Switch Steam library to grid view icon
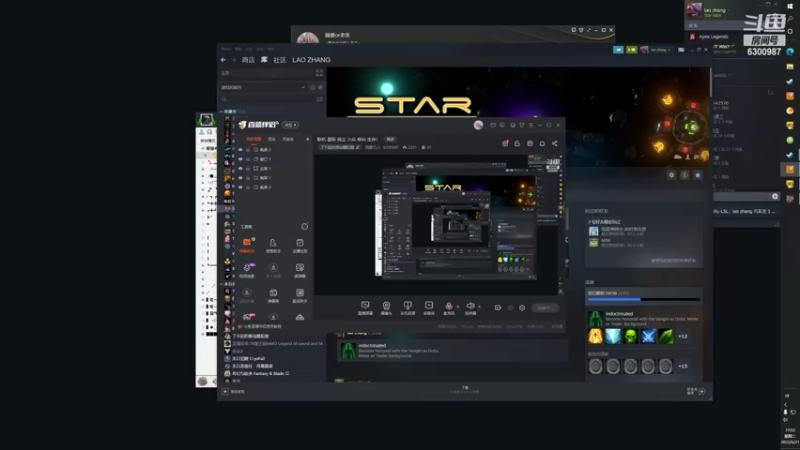 (319, 73)
